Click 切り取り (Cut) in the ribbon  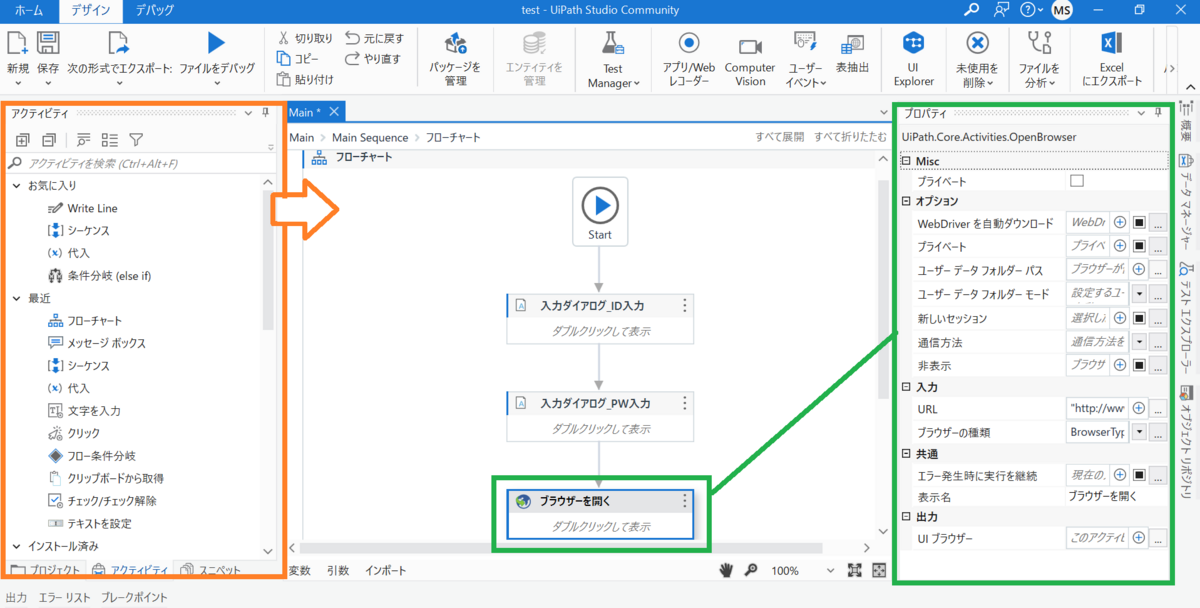pos(305,38)
